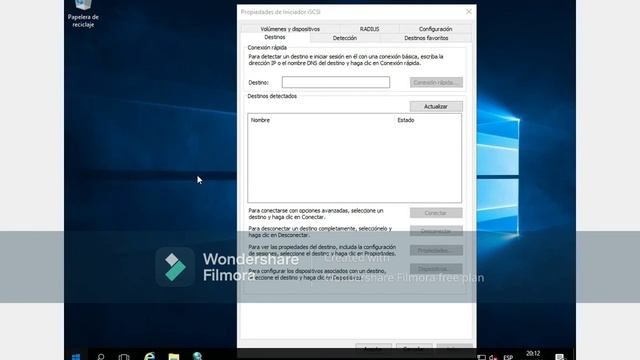This screenshot has width=640, height=360.
Task: Open the ESP language indicator
Action: (x=508, y=357)
